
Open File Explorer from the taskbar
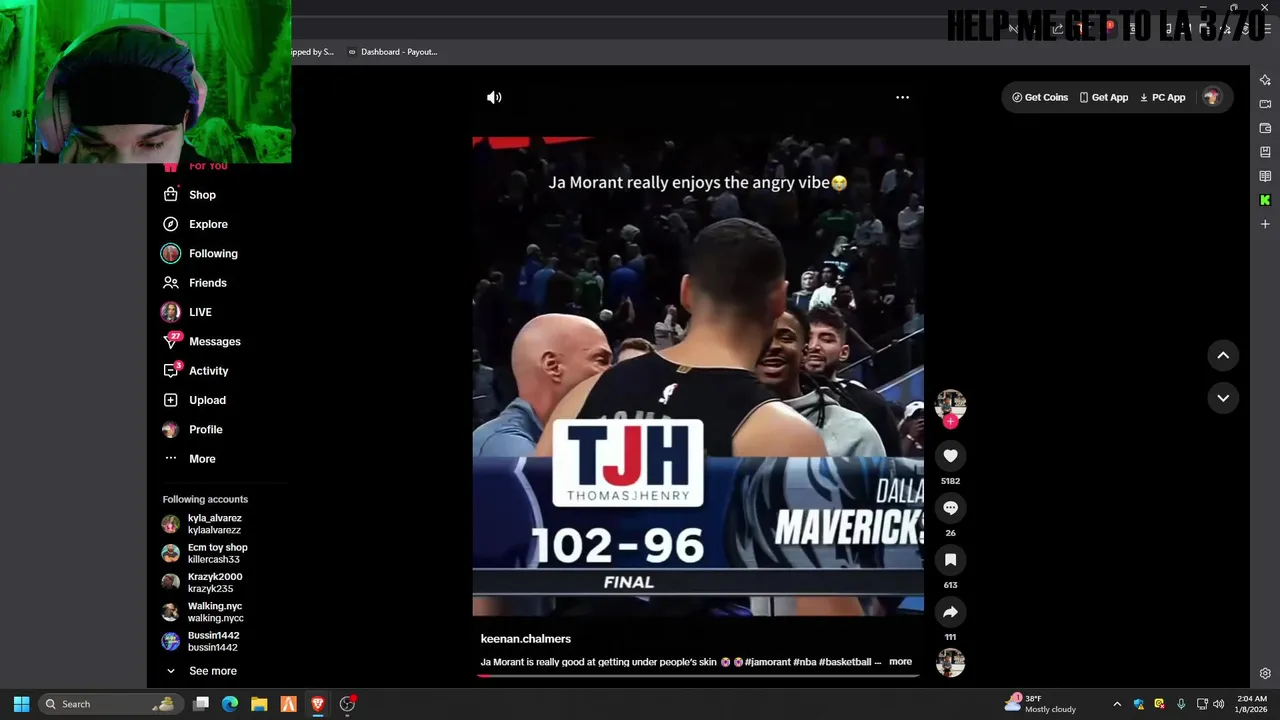click(x=259, y=704)
